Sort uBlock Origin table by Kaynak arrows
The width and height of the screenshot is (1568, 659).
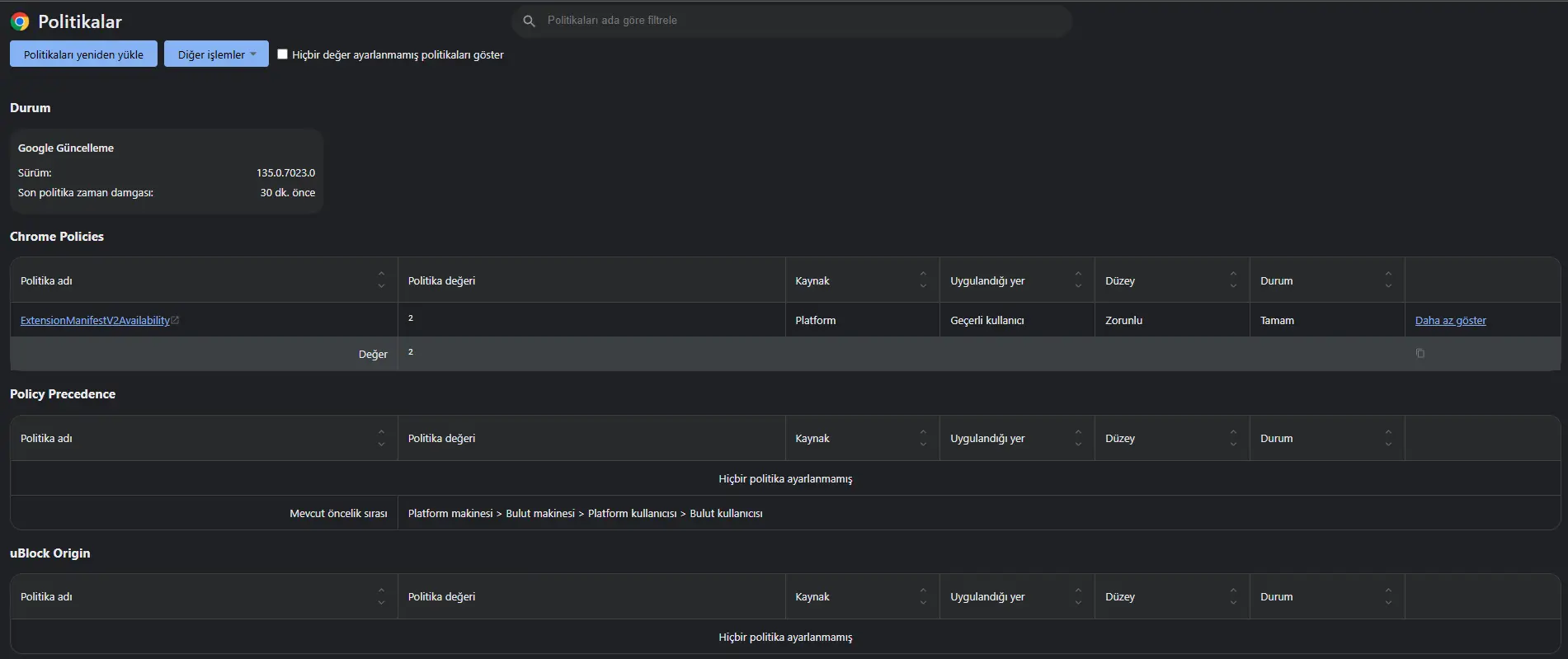pos(923,596)
